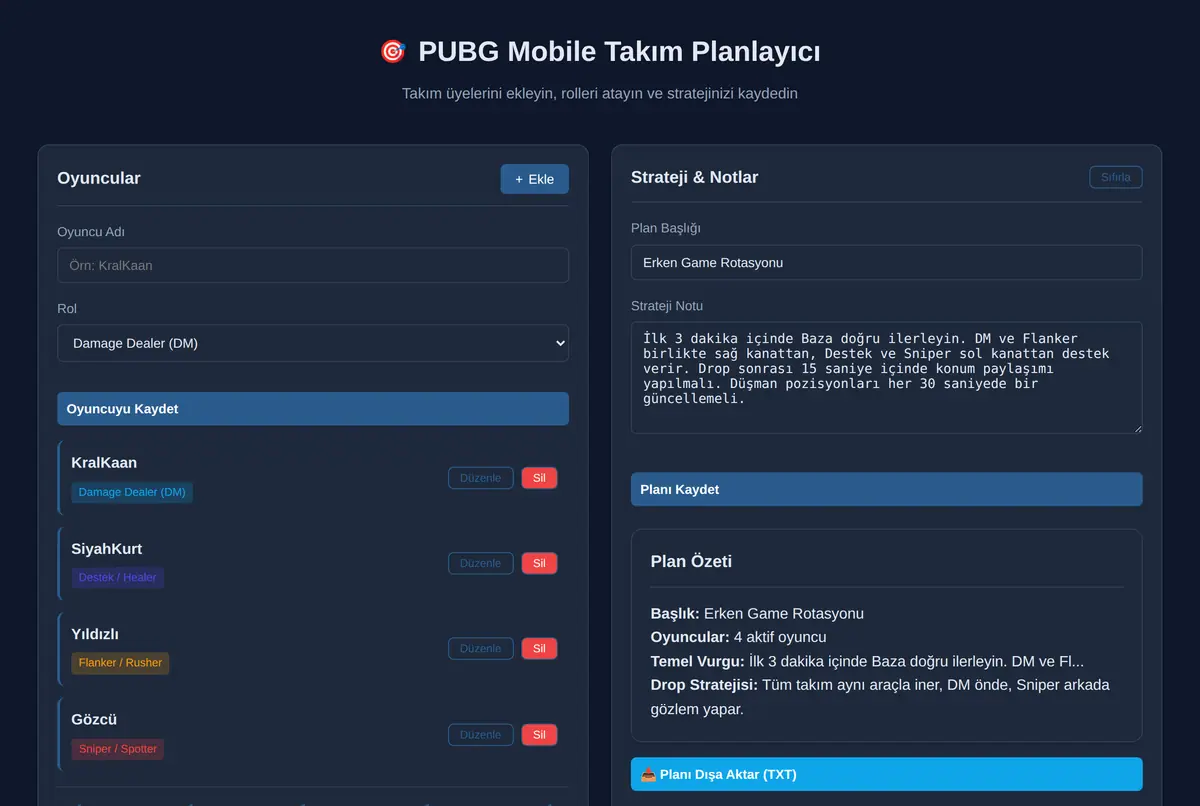1200x806 pixels.
Task: Select the Yıldızlı player name
Action: 95,634
